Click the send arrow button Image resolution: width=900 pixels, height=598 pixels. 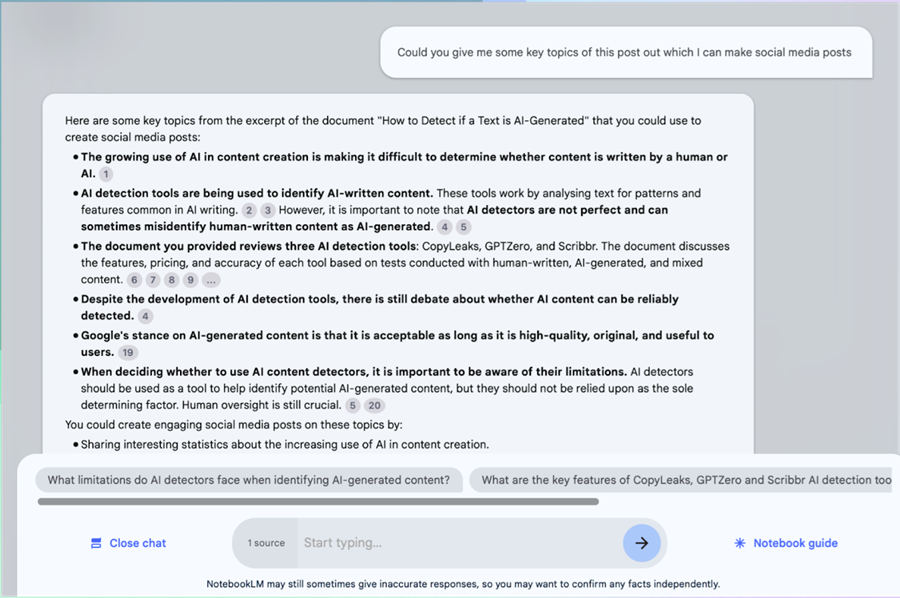coord(642,543)
